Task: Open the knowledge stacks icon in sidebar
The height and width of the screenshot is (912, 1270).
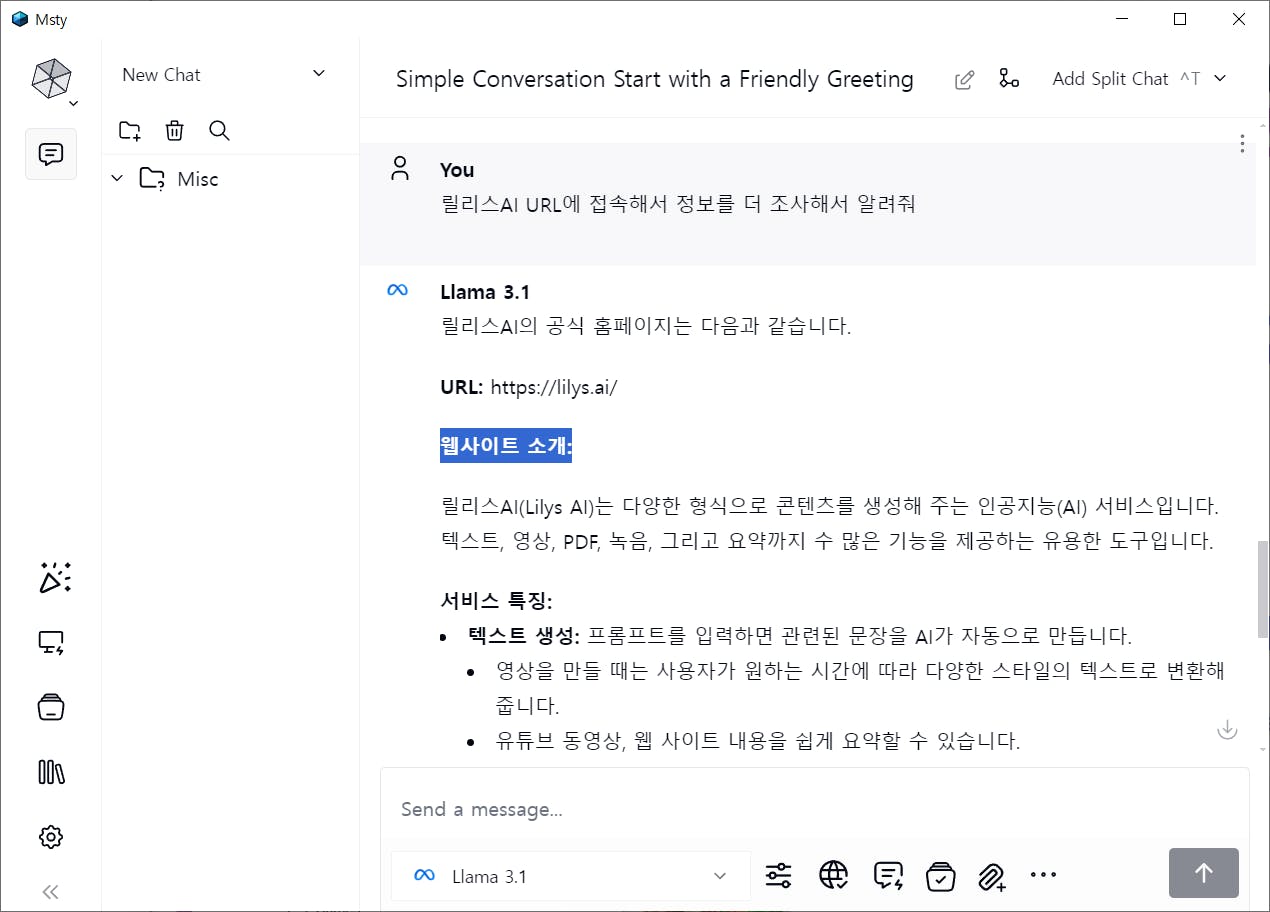Action: click(51, 707)
